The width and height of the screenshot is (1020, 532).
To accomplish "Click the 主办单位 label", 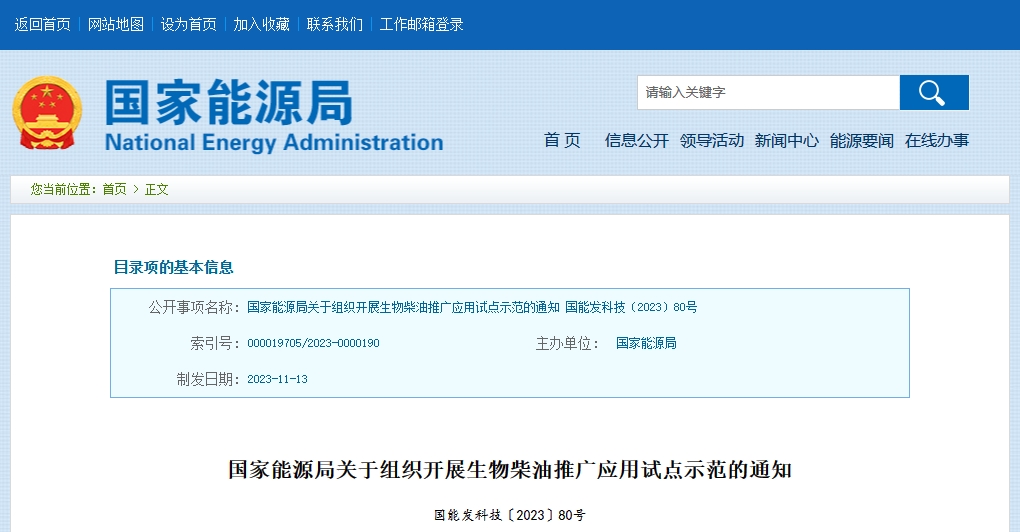I will point(567,343).
